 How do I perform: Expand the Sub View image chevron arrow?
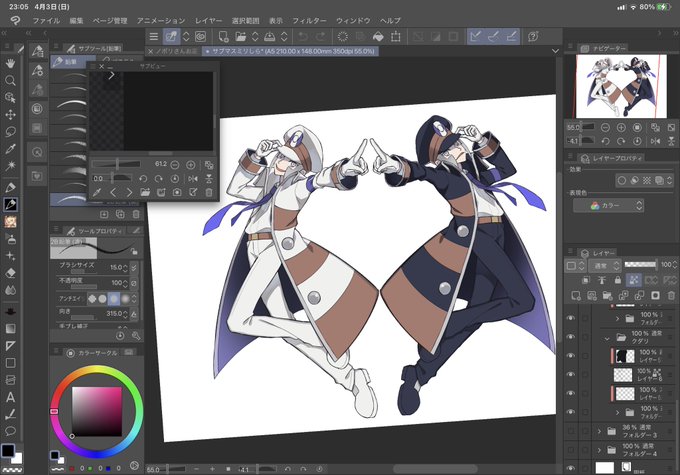[x=111, y=75]
